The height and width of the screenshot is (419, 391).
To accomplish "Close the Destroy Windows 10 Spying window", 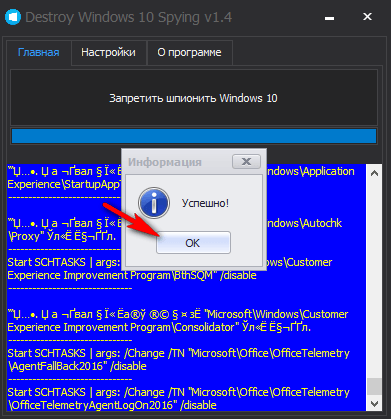I will coord(367,17).
